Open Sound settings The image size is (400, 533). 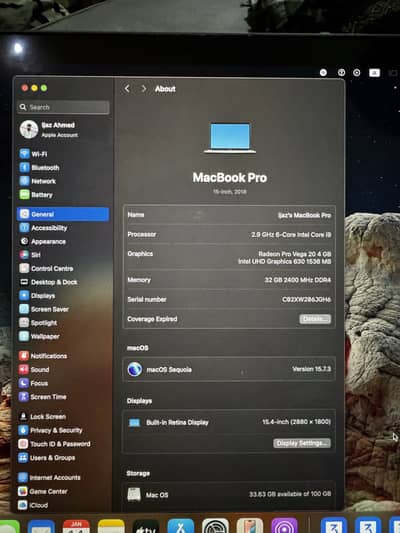pyautogui.click(x=34, y=369)
